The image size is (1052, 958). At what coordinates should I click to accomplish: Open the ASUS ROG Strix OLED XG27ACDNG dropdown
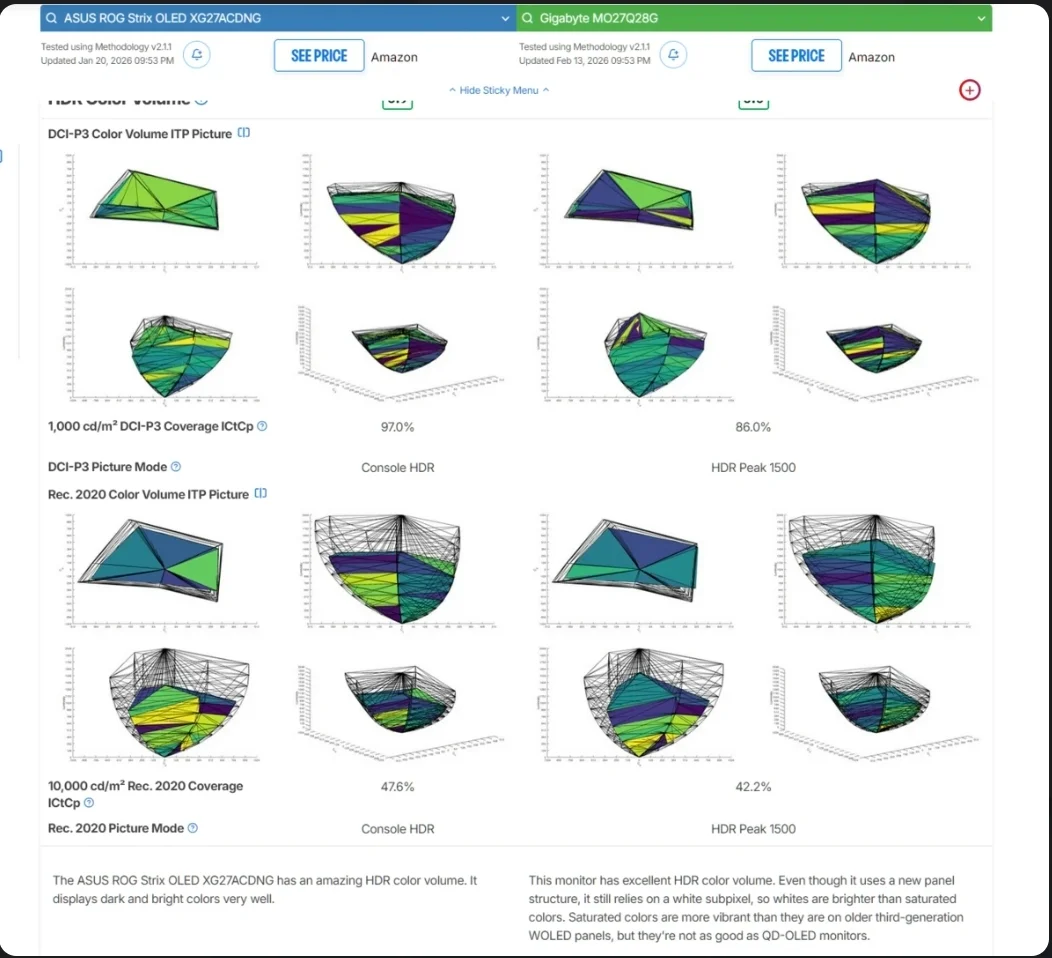[x=505, y=19]
